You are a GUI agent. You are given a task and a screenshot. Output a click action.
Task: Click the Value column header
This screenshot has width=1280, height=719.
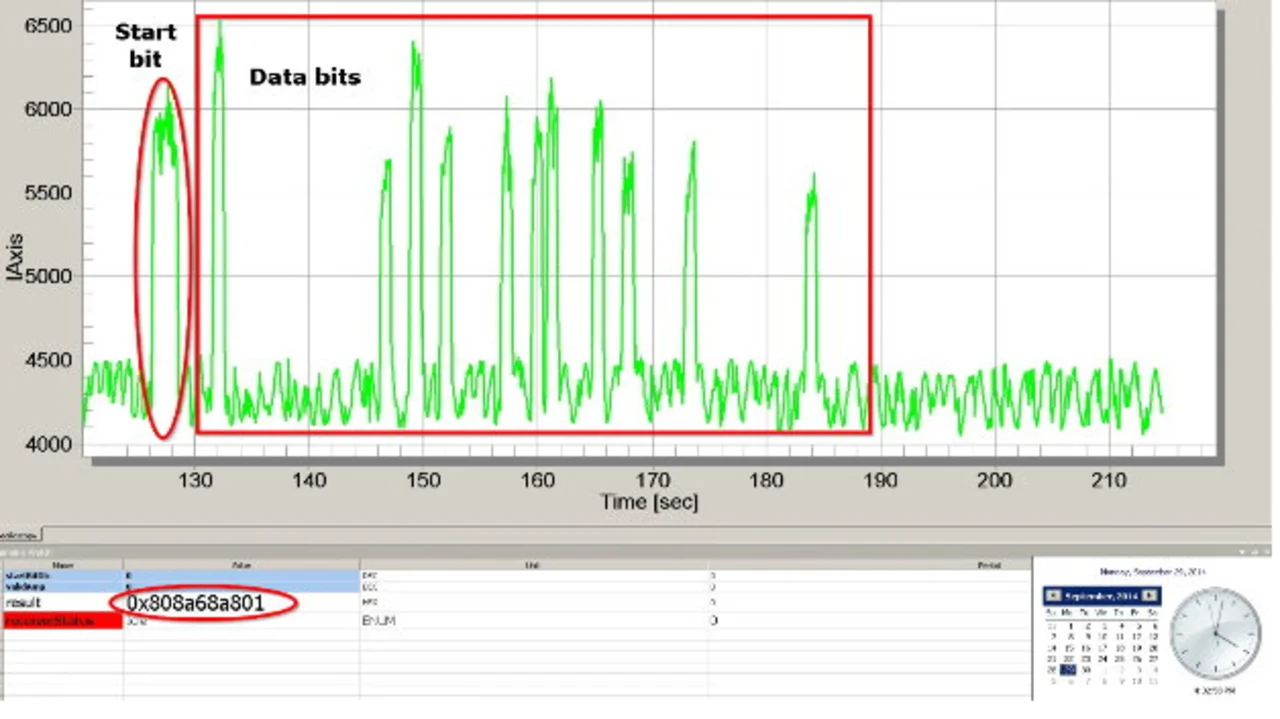coord(240,564)
